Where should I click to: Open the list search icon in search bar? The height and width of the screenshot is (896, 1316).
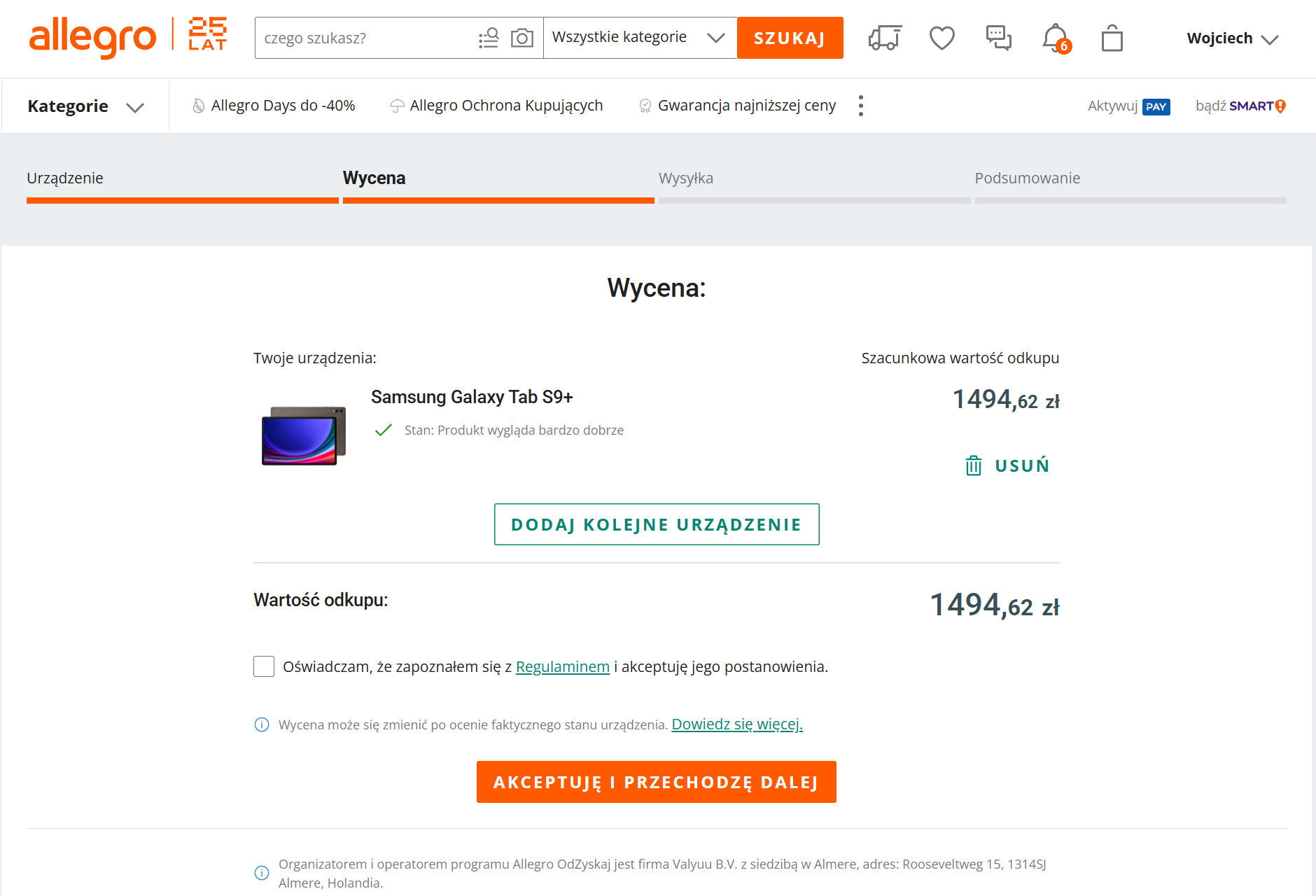(489, 38)
